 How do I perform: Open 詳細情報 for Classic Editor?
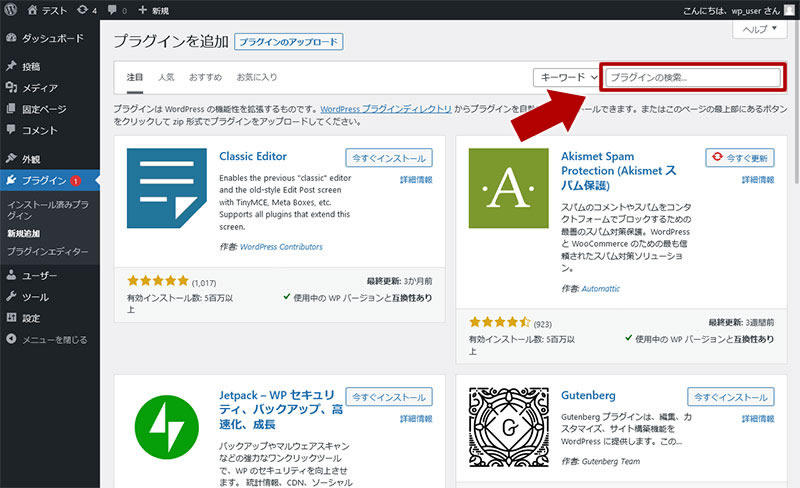tap(416, 180)
